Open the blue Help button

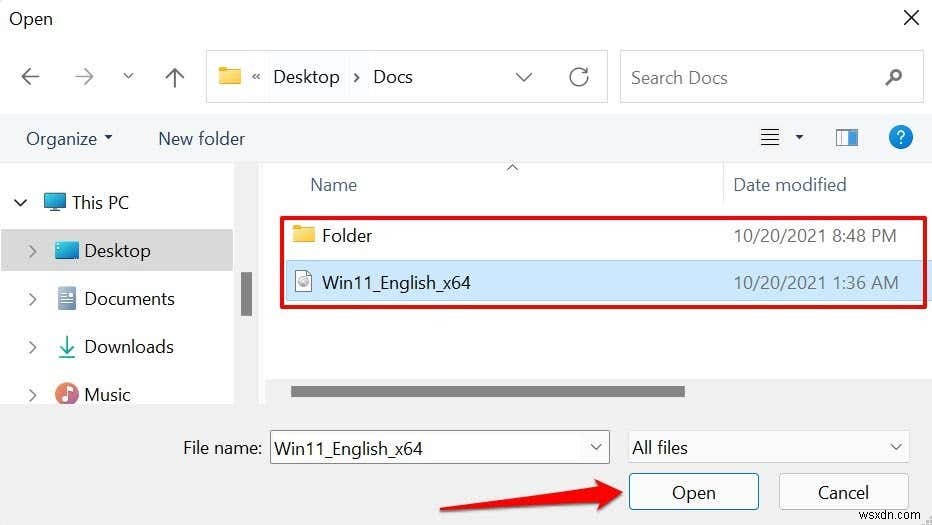900,137
